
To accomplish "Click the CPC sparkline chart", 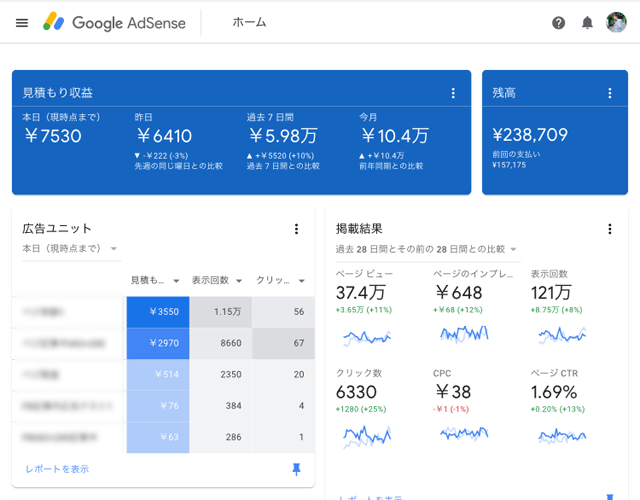I will tap(464, 433).
